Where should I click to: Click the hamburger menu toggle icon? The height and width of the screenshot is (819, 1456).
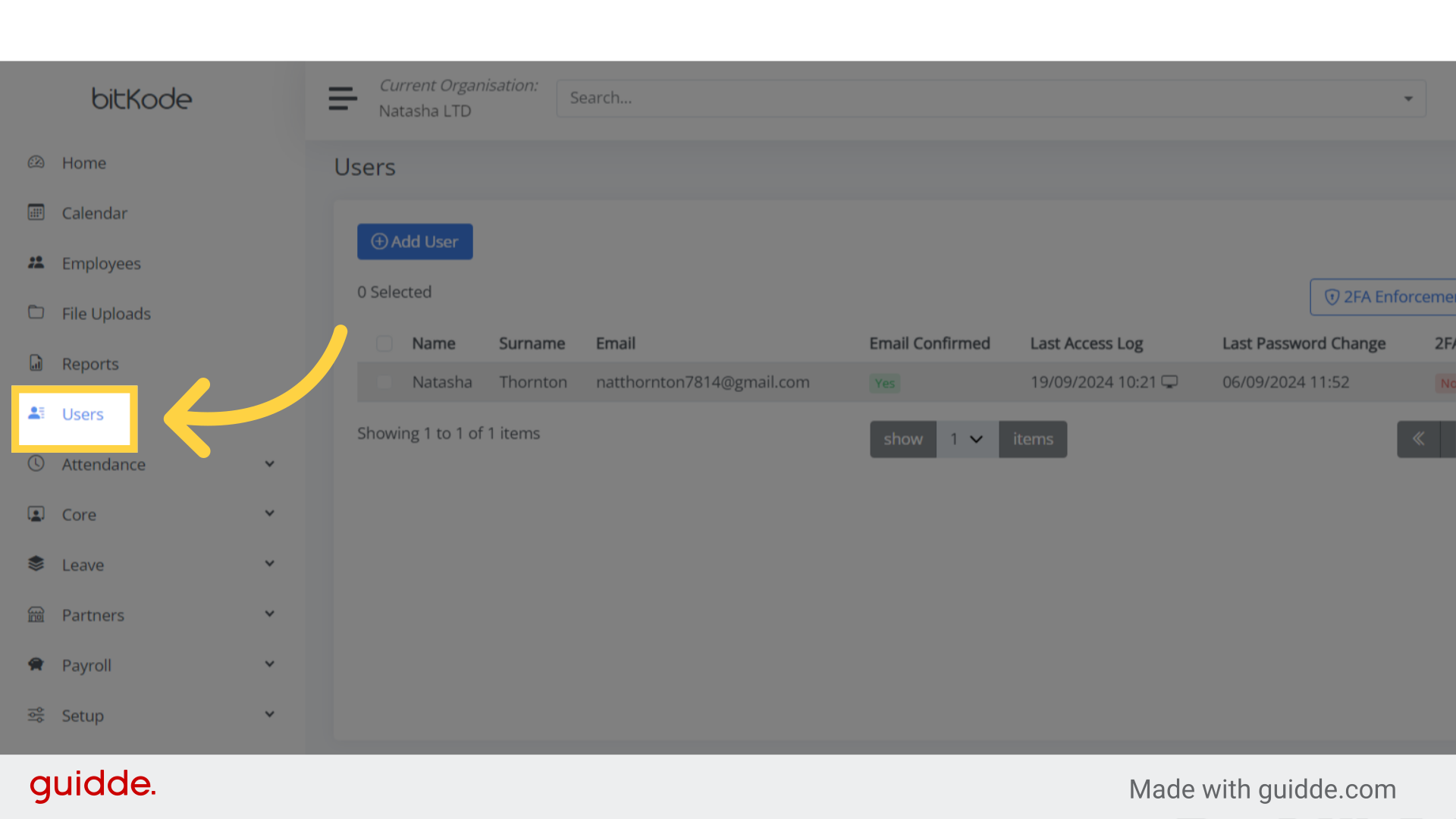click(343, 99)
